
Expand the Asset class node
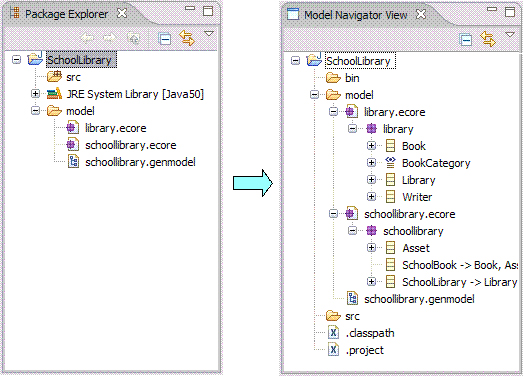[x=371, y=248]
